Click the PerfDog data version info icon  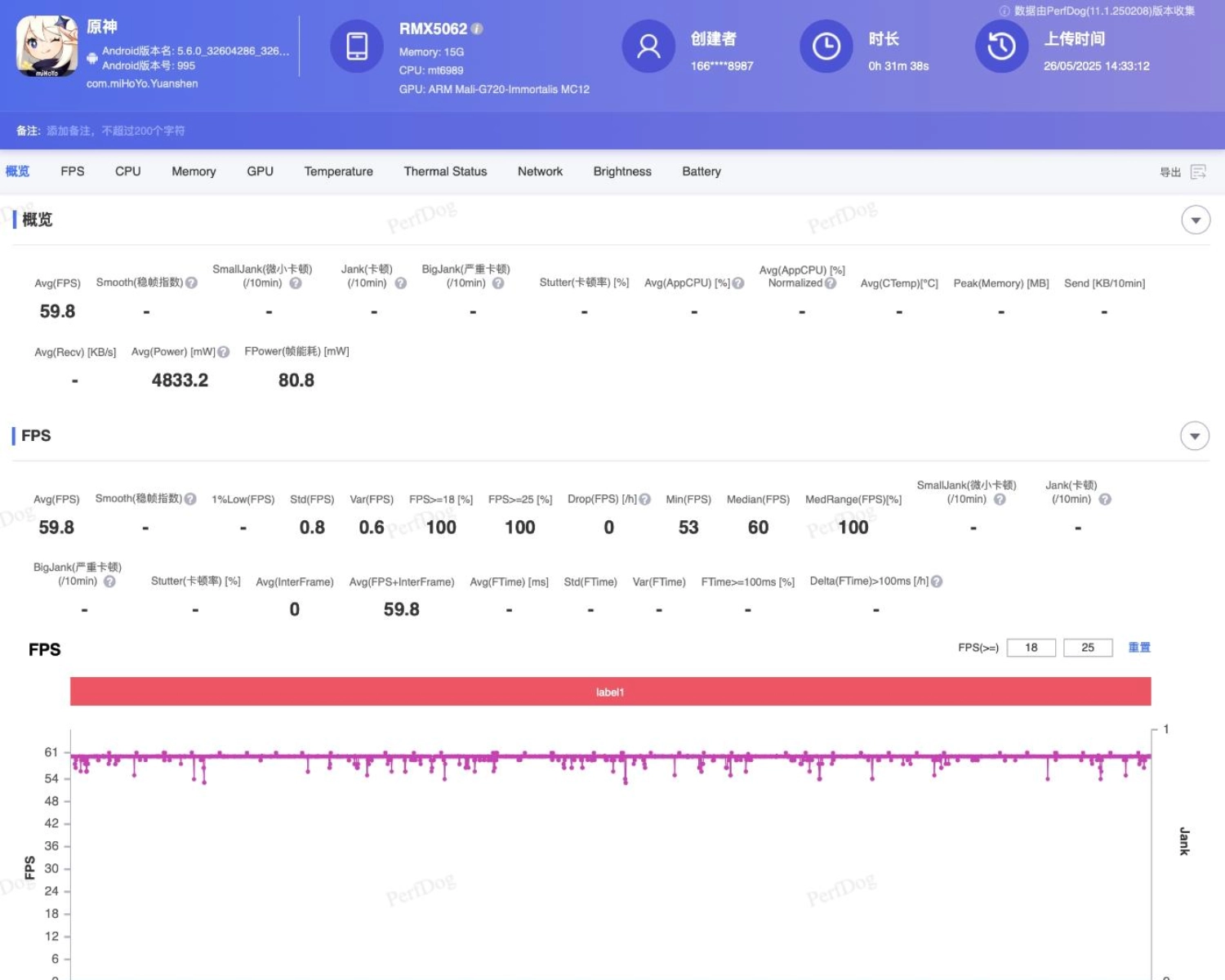(x=1004, y=11)
